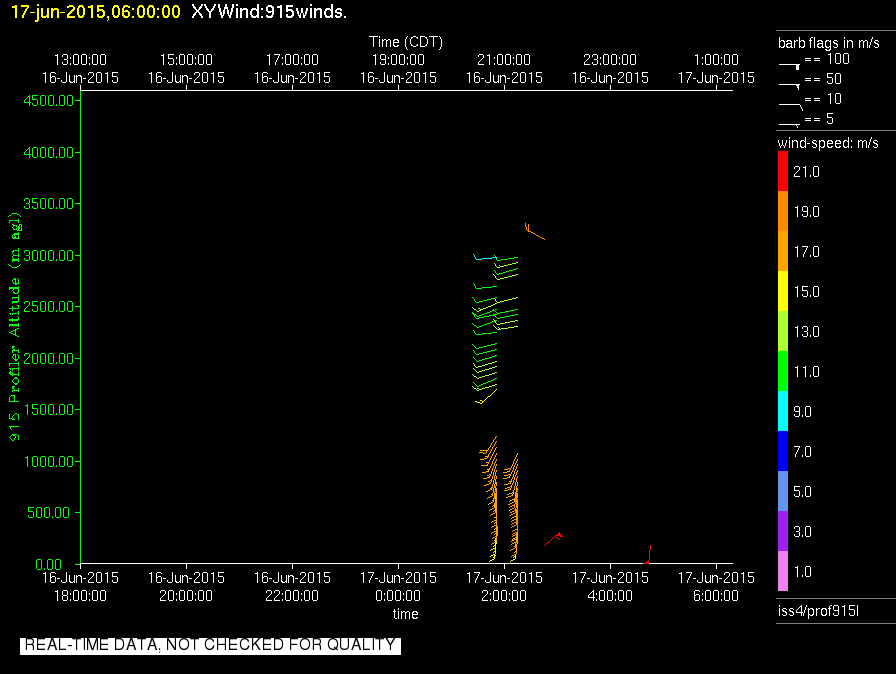Image resolution: width=896 pixels, height=674 pixels.
Task: Click the real-time data quality warning banner
Action: (x=210, y=645)
